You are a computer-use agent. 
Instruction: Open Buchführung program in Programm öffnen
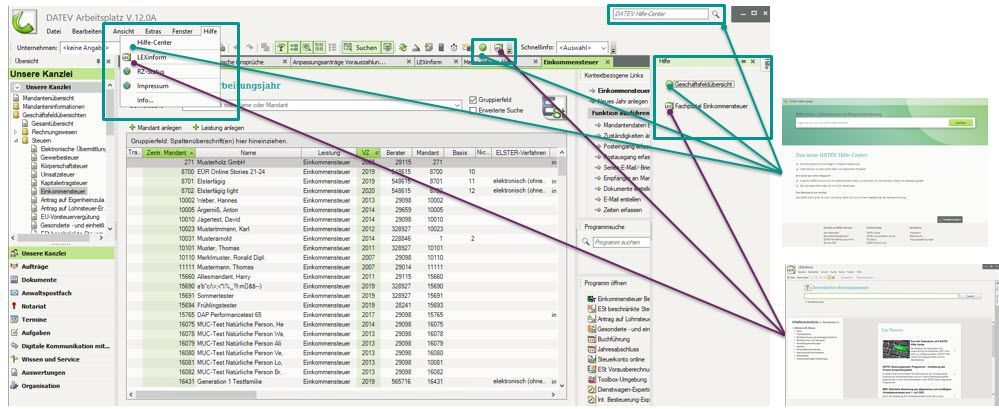pos(610,340)
